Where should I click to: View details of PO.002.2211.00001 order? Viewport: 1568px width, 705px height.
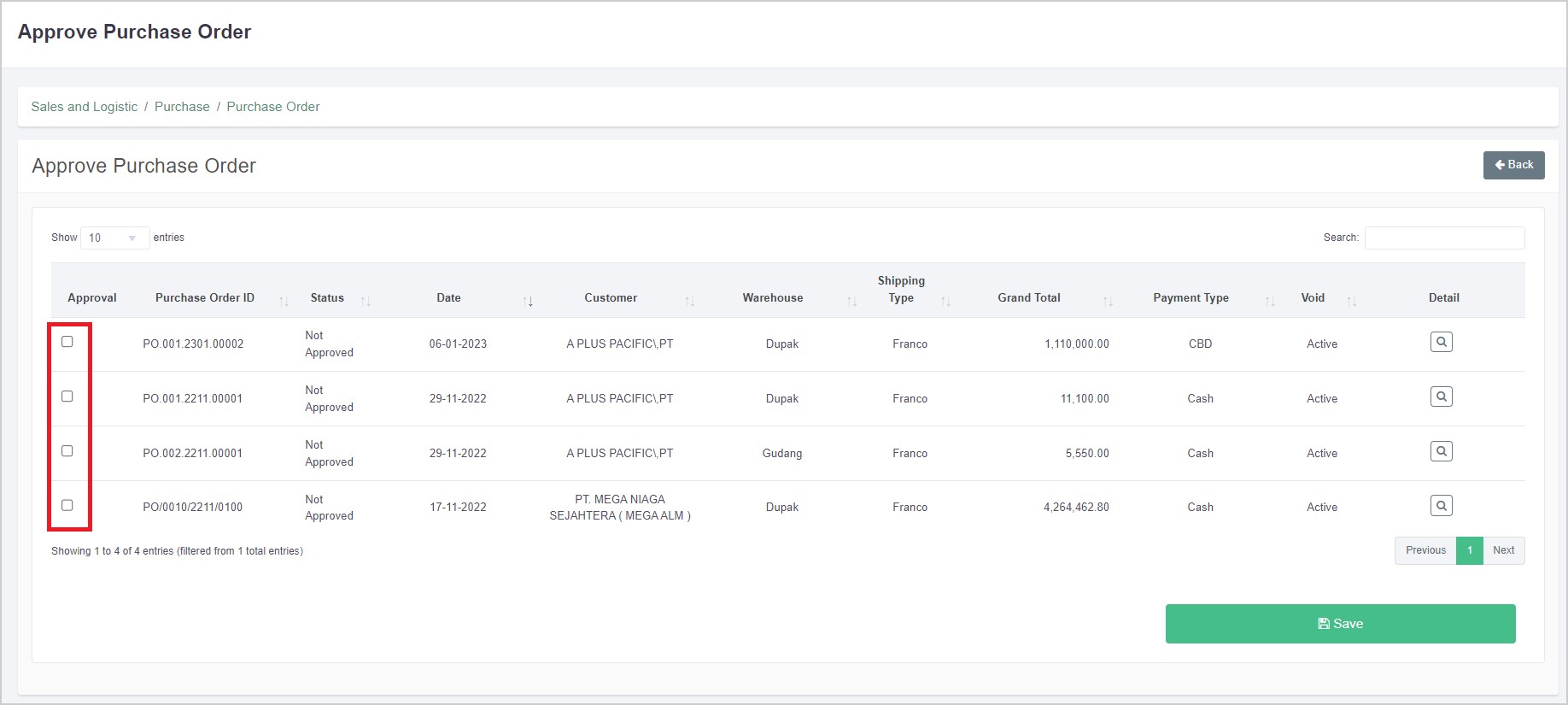[1441, 452]
